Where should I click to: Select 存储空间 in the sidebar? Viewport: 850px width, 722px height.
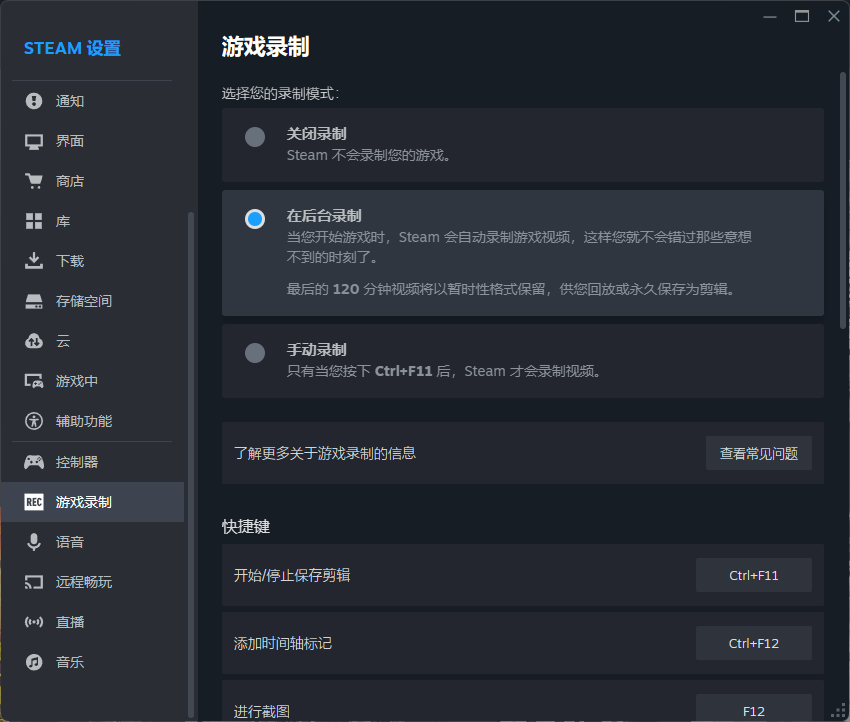coord(92,301)
